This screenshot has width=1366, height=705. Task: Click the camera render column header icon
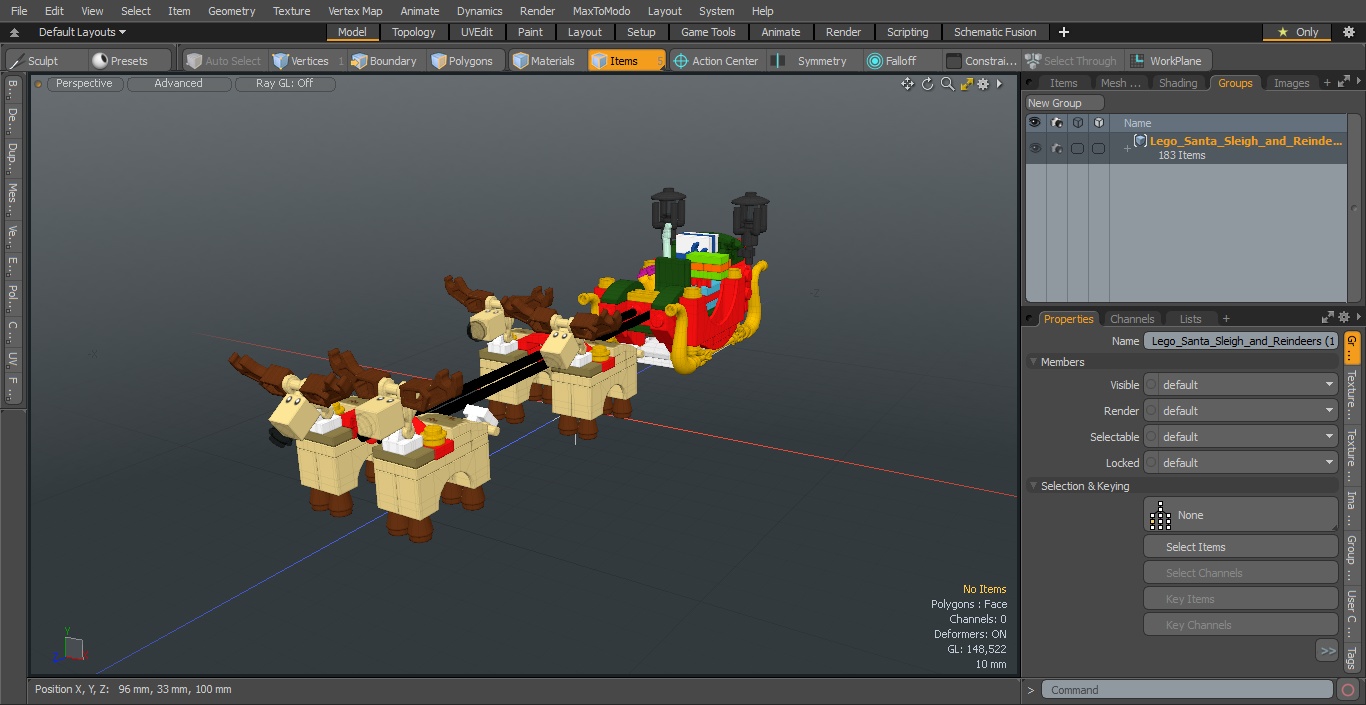coord(1056,123)
